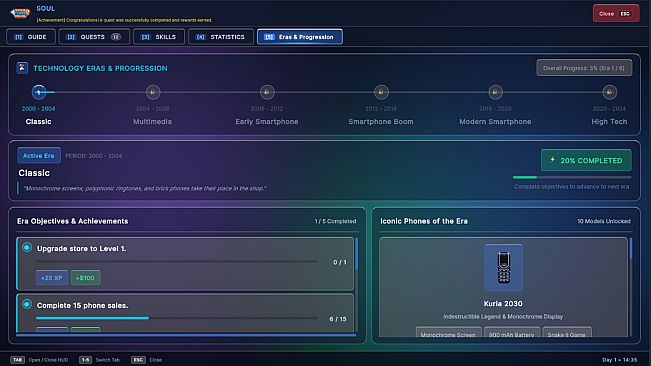Click the objectives list vertical scrollbar
The width and height of the screenshot is (651, 366).
(356, 253)
